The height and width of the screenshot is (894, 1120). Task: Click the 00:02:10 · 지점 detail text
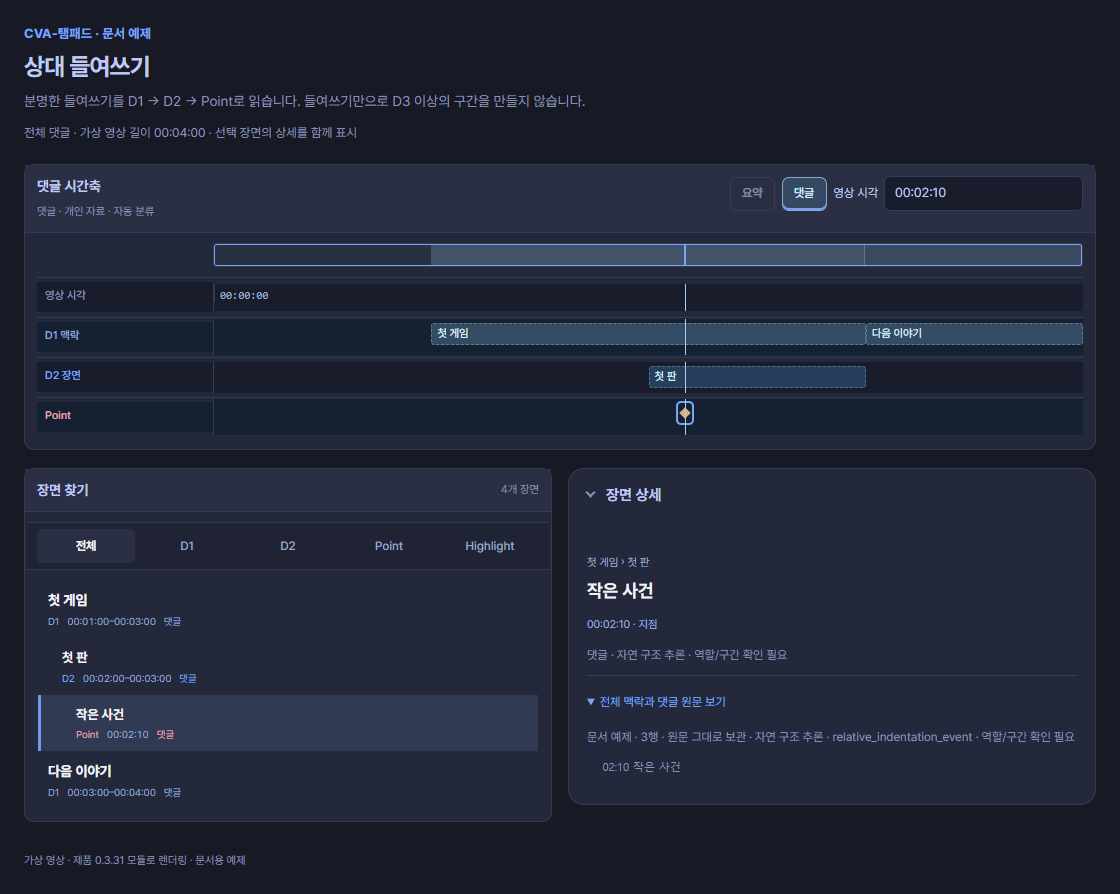[x=622, y=624]
